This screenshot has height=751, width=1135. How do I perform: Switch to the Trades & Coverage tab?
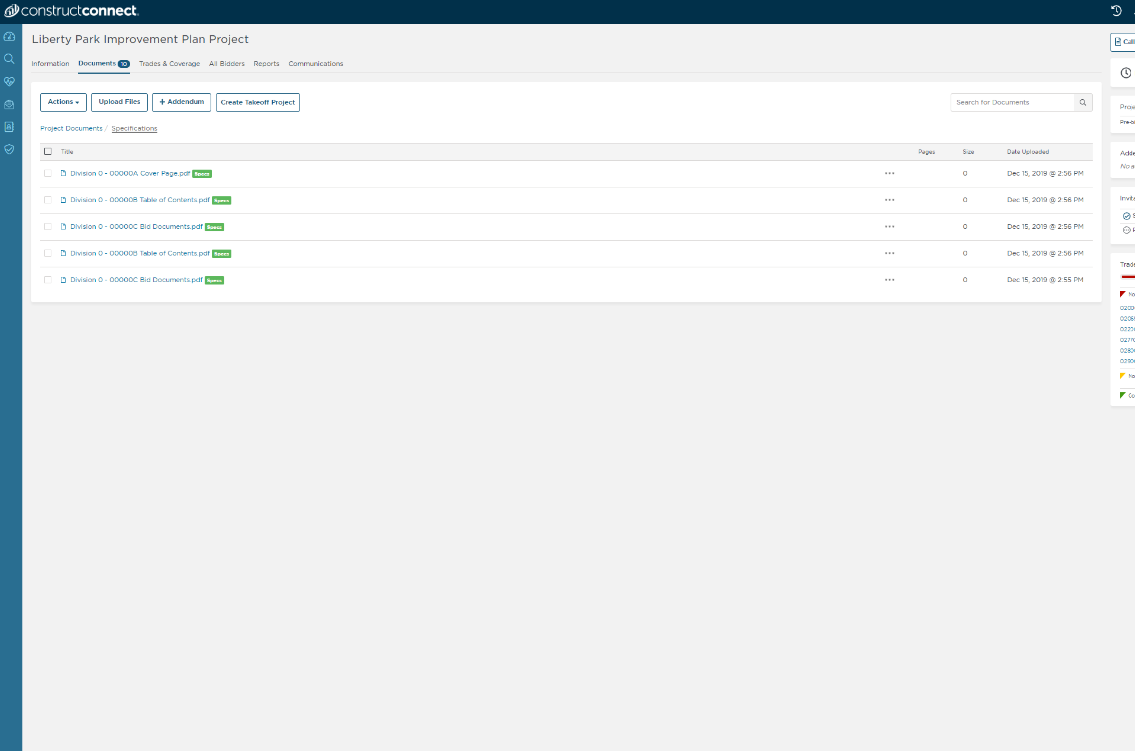click(x=169, y=63)
